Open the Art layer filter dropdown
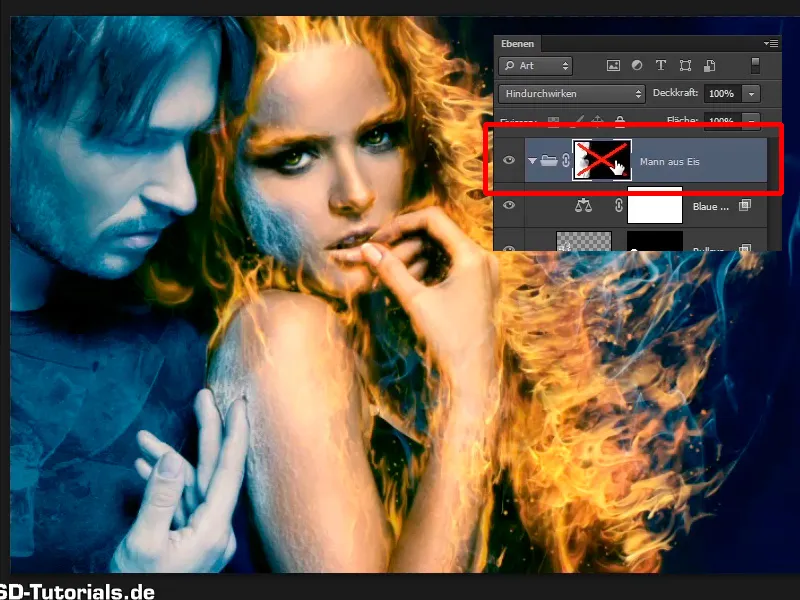800x600 pixels. [x=535, y=66]
